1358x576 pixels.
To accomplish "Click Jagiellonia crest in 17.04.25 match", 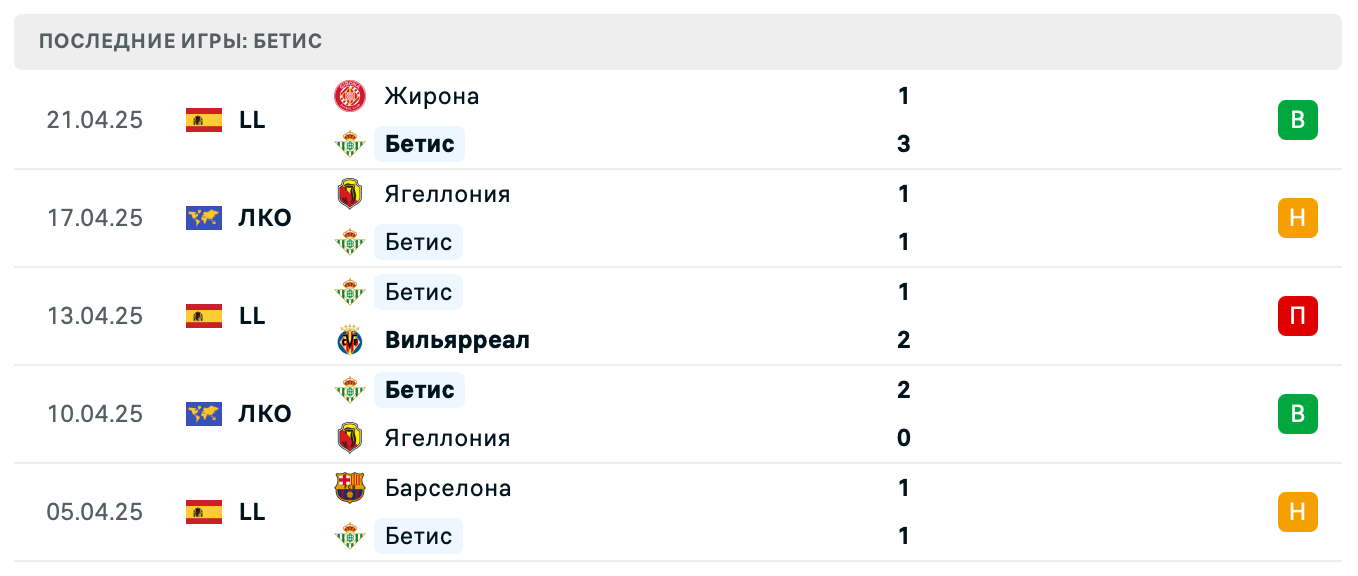I will coord(350,194).
